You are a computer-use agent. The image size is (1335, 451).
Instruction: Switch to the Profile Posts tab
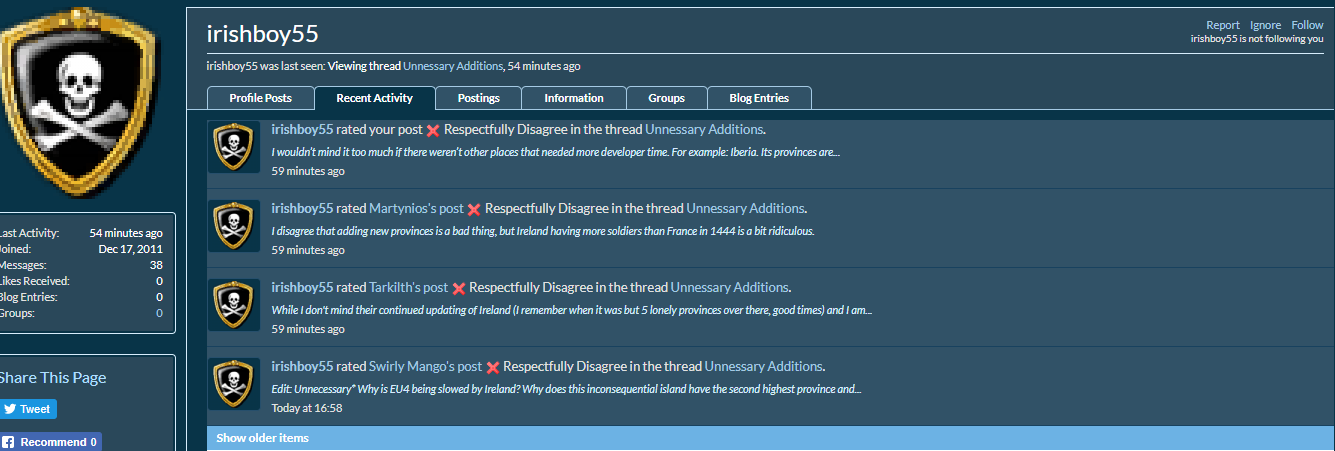(x=260, y=98)
